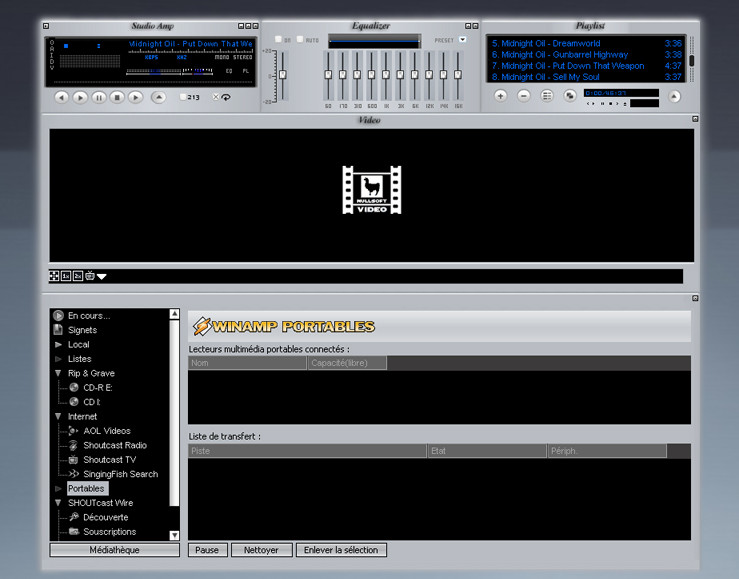Image resolution: width=739 pixels, height=579 pixels.
Task: Click mini stop button in Playlist panel
Action: [610, 104]
